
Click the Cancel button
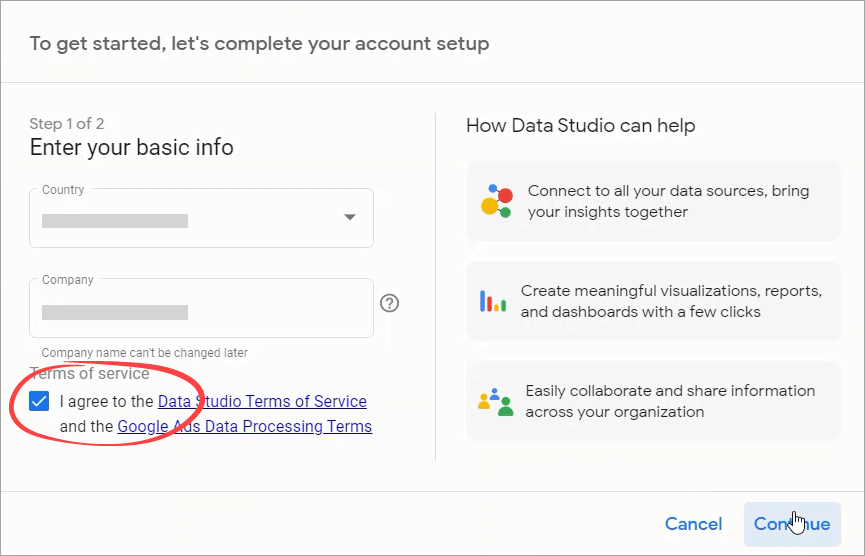click(693, 523)
